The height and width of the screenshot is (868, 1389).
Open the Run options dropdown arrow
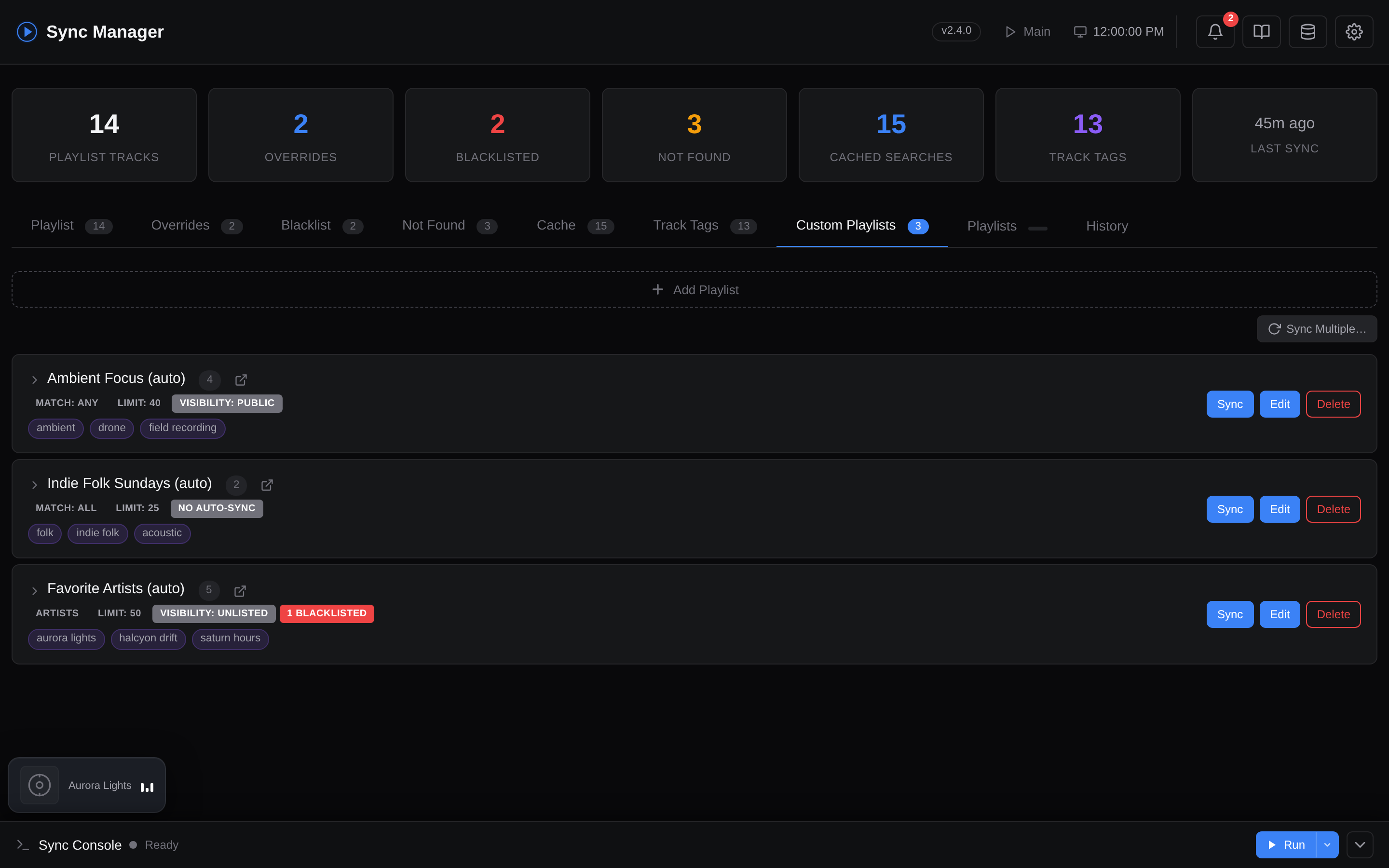[x=1327, y=844]
